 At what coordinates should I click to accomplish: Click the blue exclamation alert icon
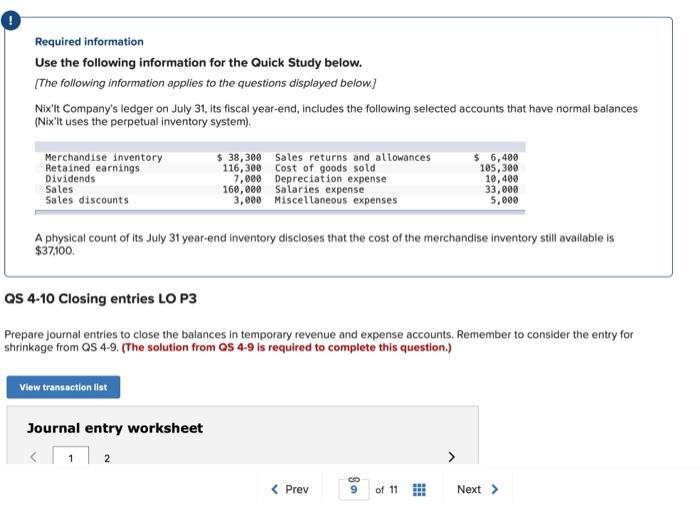11,21
